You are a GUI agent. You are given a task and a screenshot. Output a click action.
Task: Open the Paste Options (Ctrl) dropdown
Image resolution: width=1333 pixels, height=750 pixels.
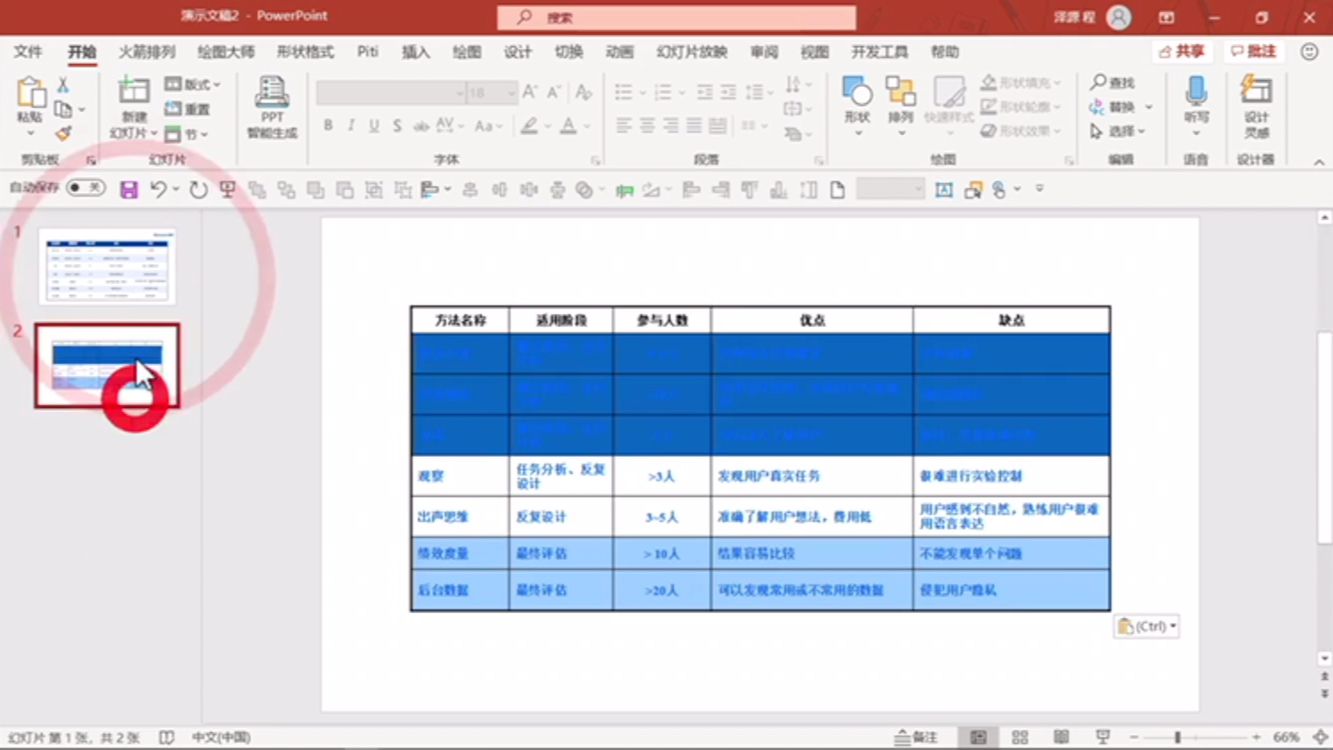coord(1147,626)
